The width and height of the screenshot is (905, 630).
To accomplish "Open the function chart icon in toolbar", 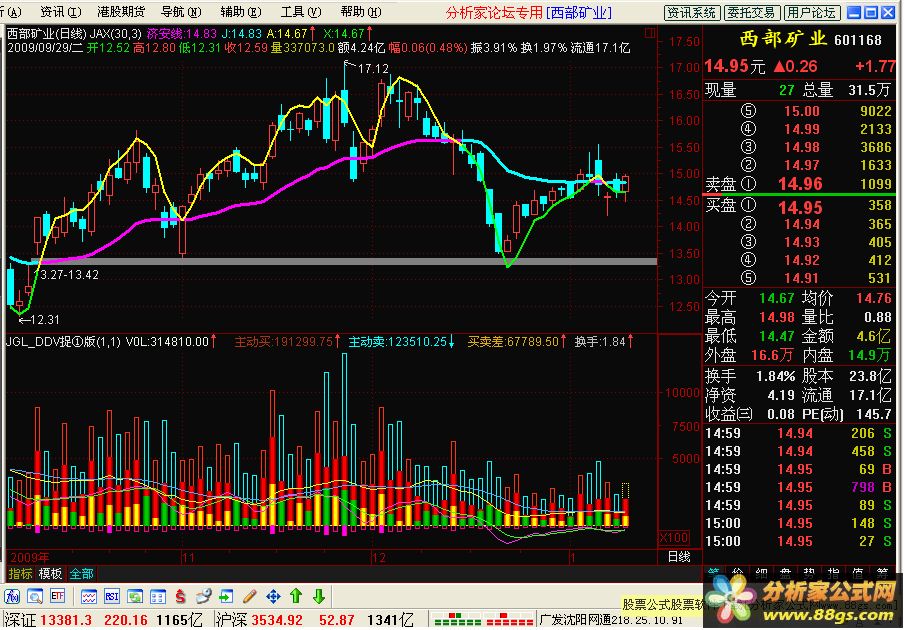I will pyautogui.click(x=12, y=596).
